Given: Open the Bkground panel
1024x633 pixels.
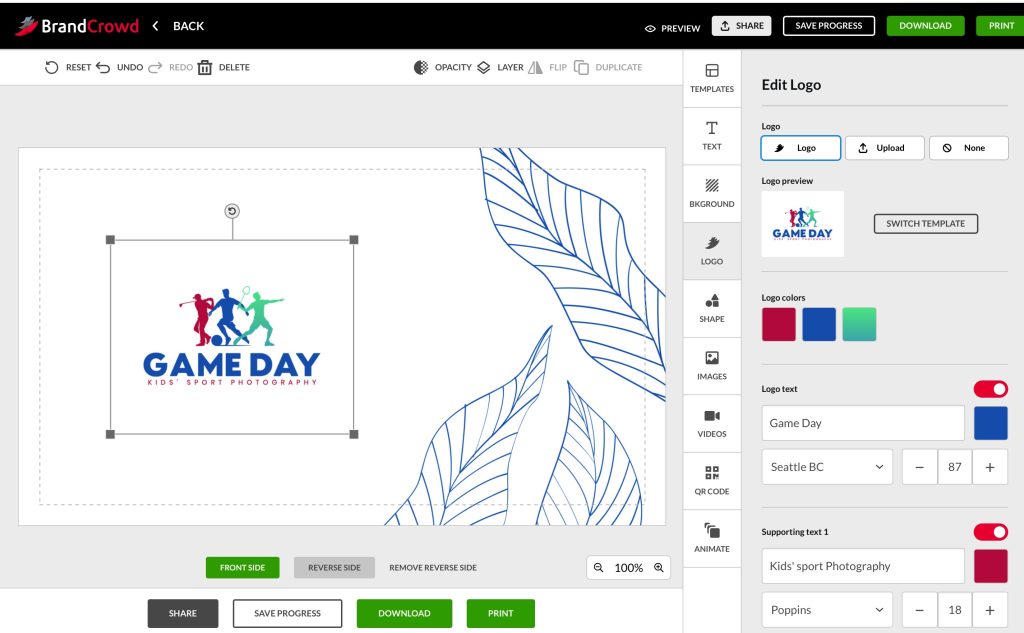Looking at the screenshot, I should coord(712,193).
